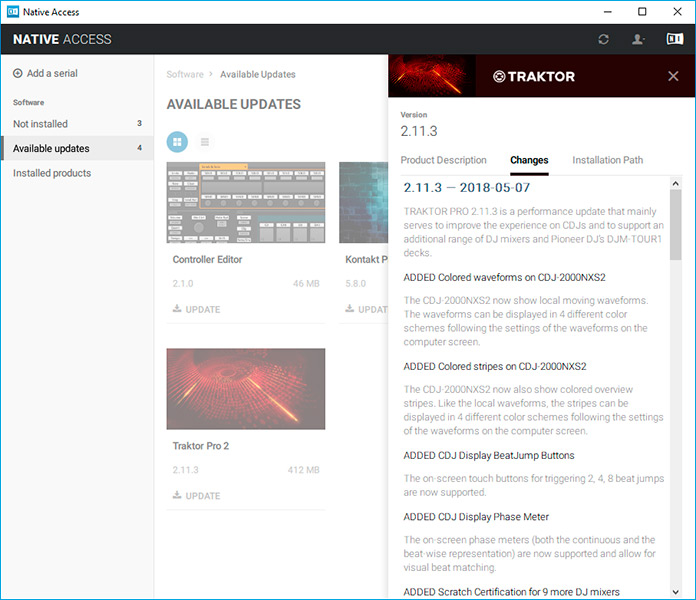Click the refresh icon in header
The width and height of the screenshot is (696, 600).
(603, 39)
